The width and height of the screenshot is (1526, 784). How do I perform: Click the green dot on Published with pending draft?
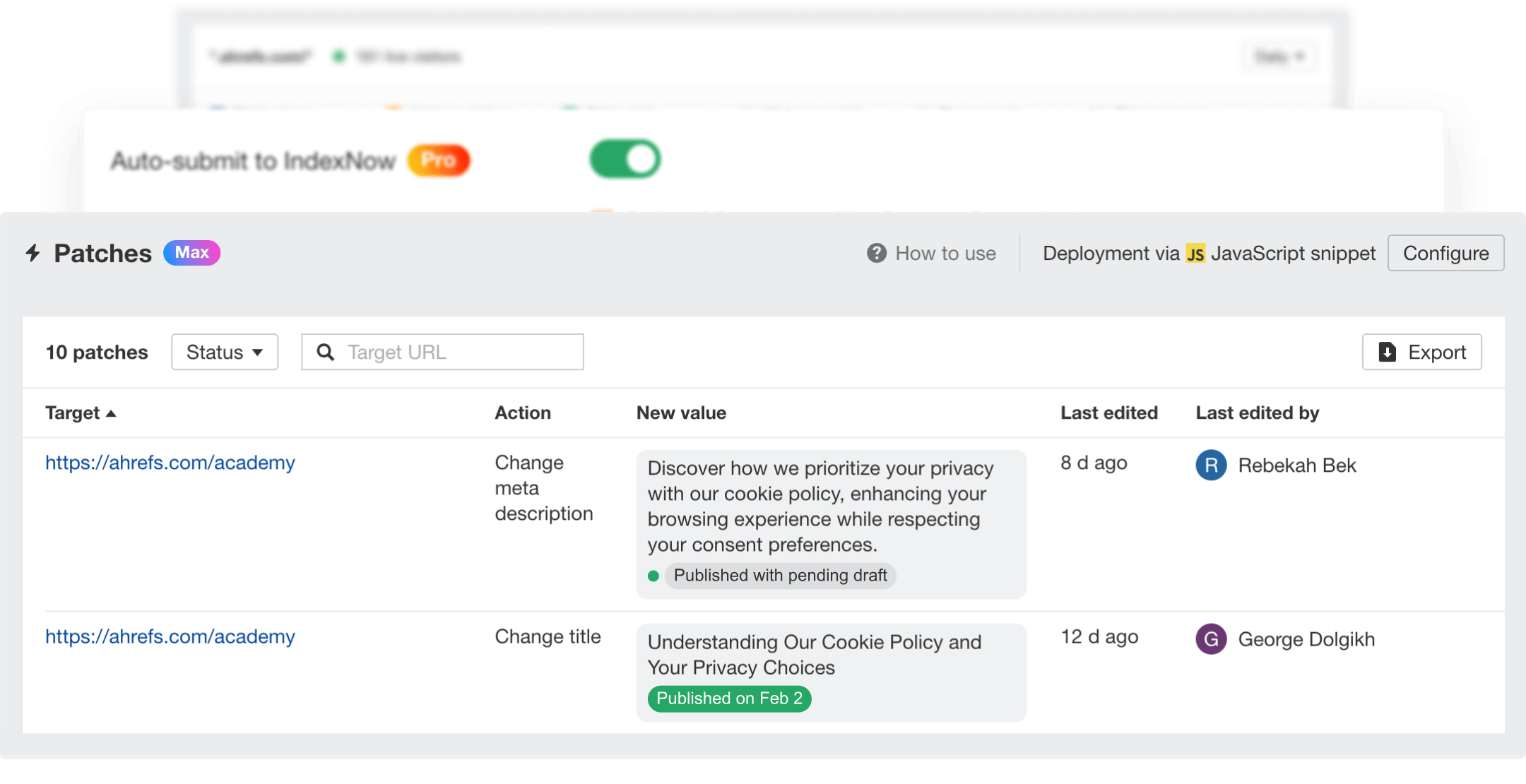point(654,576)
